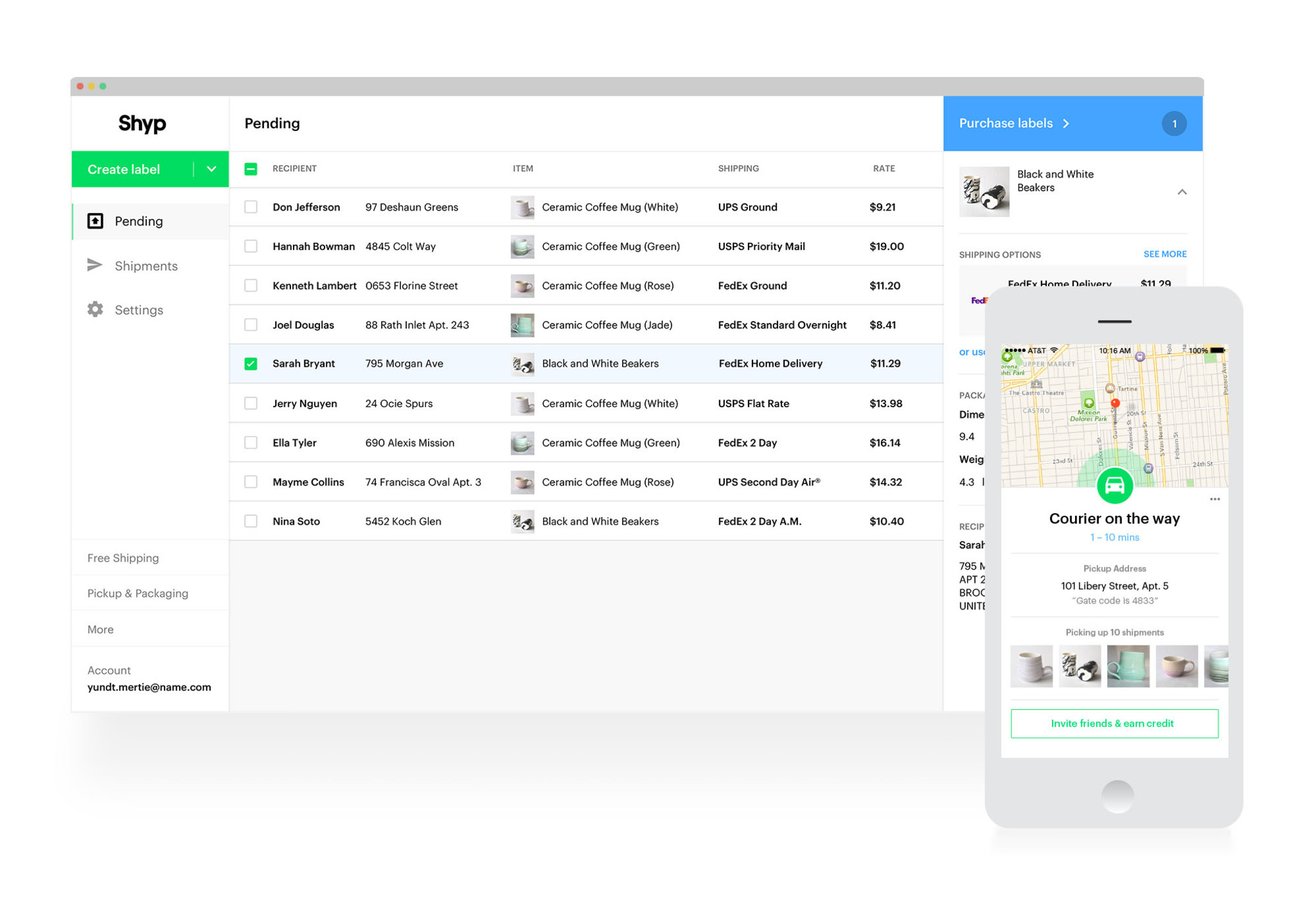This screenshot has height=921, width=1316.
Task: Open Free Shipping link
Action: (x=123, y=557)
